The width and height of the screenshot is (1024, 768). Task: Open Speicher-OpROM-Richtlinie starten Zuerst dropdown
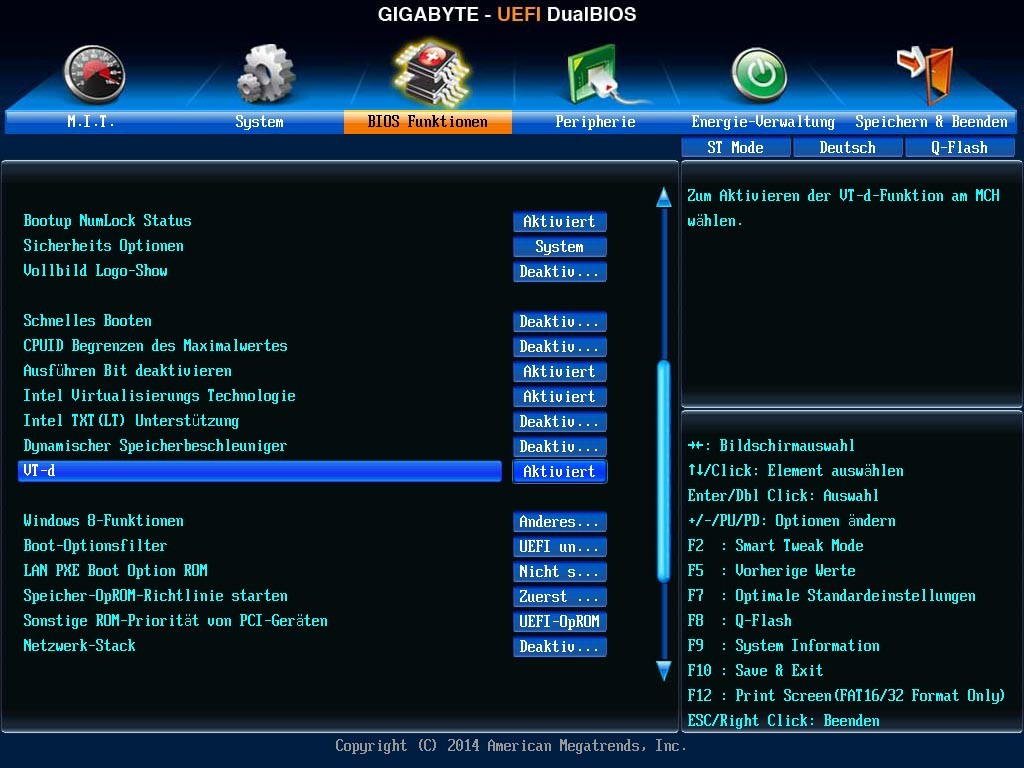560,596
